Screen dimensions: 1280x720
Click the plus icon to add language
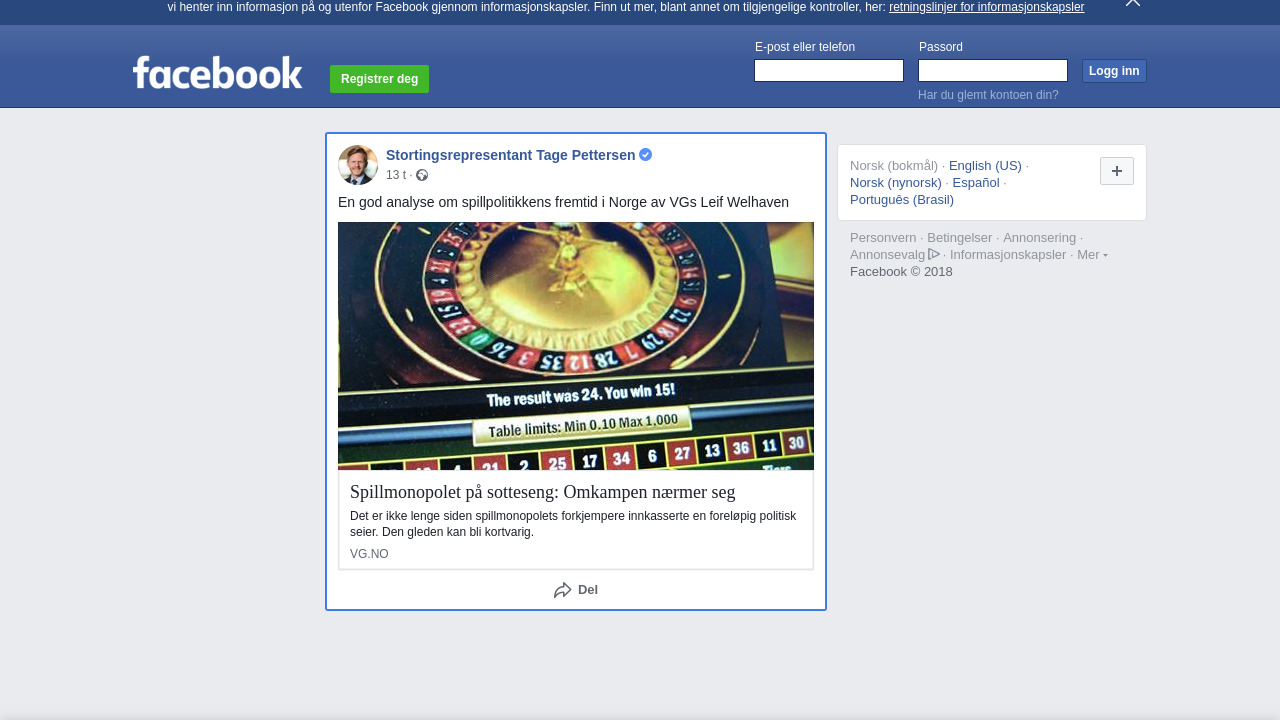point(1117,171)
